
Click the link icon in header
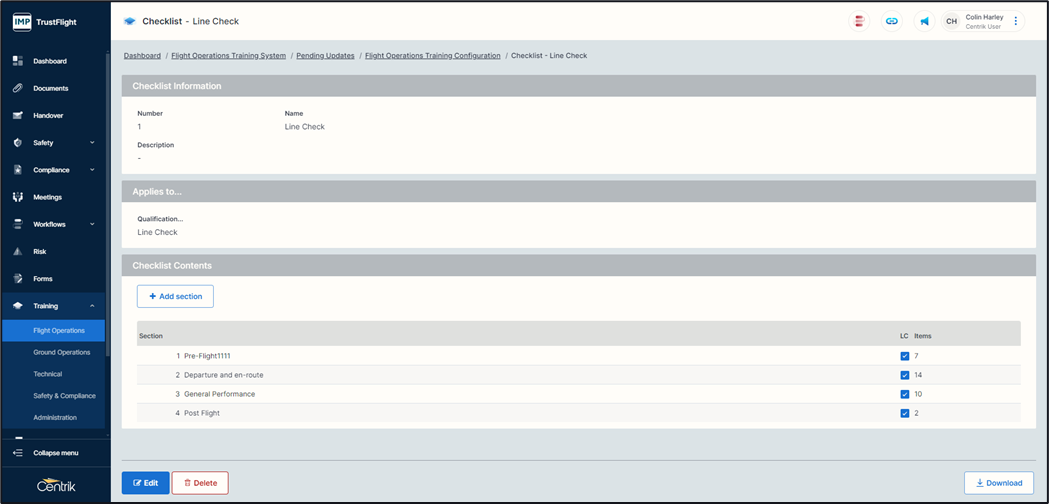coord(891,21)
